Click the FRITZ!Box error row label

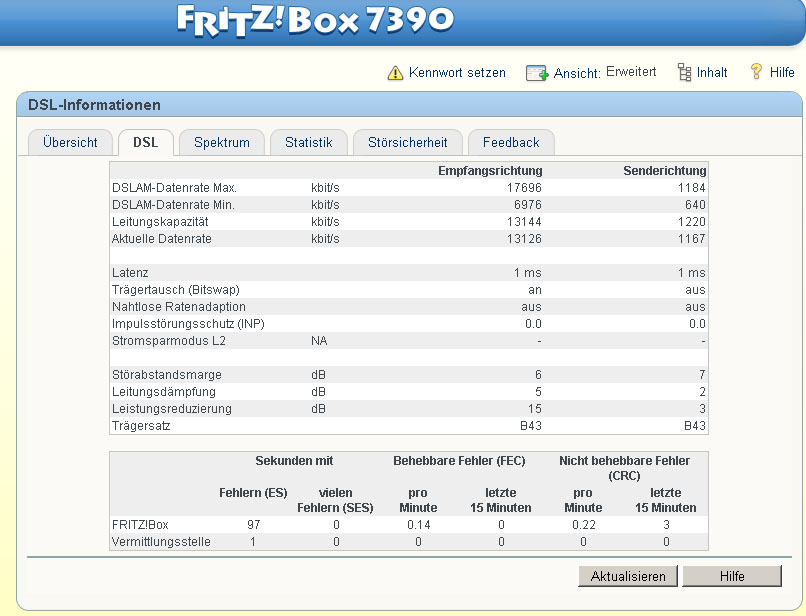tap(140, 524)
